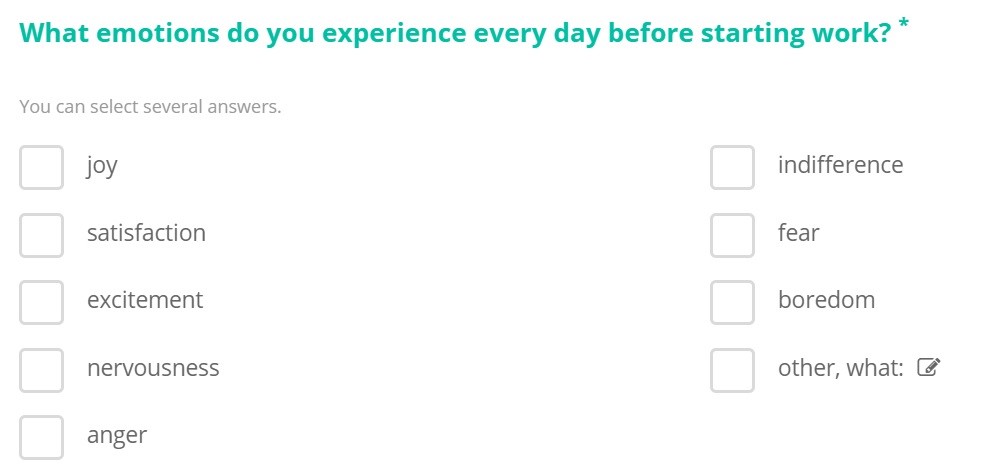Viewport: 989px width, 471px height.
Task: Click the 'indifference' answer label
Action: coord(840,165)
